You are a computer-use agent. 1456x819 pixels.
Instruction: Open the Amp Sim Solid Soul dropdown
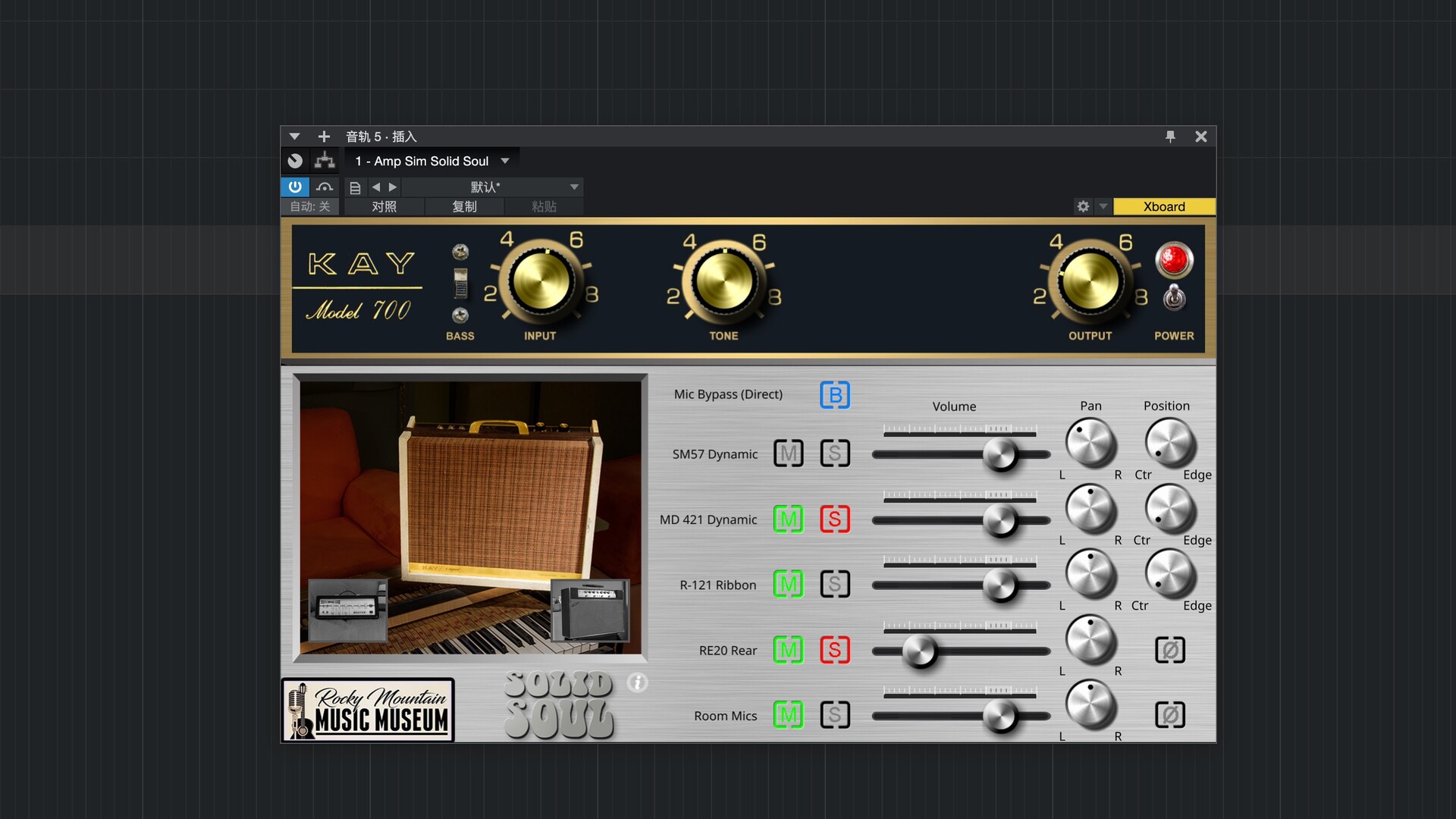[505, 161]
